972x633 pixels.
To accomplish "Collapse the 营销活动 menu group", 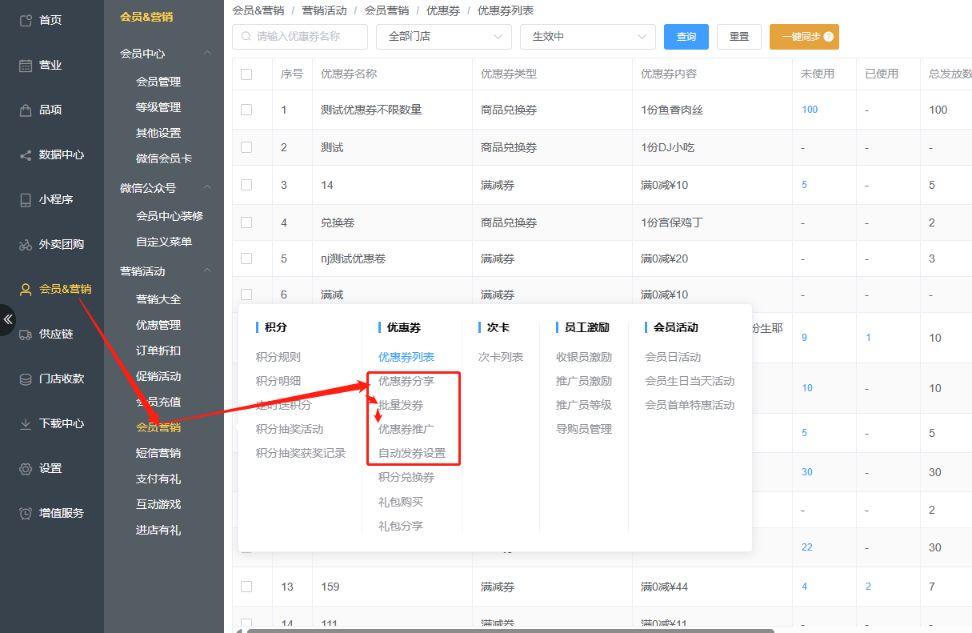I will pos(208,271).
